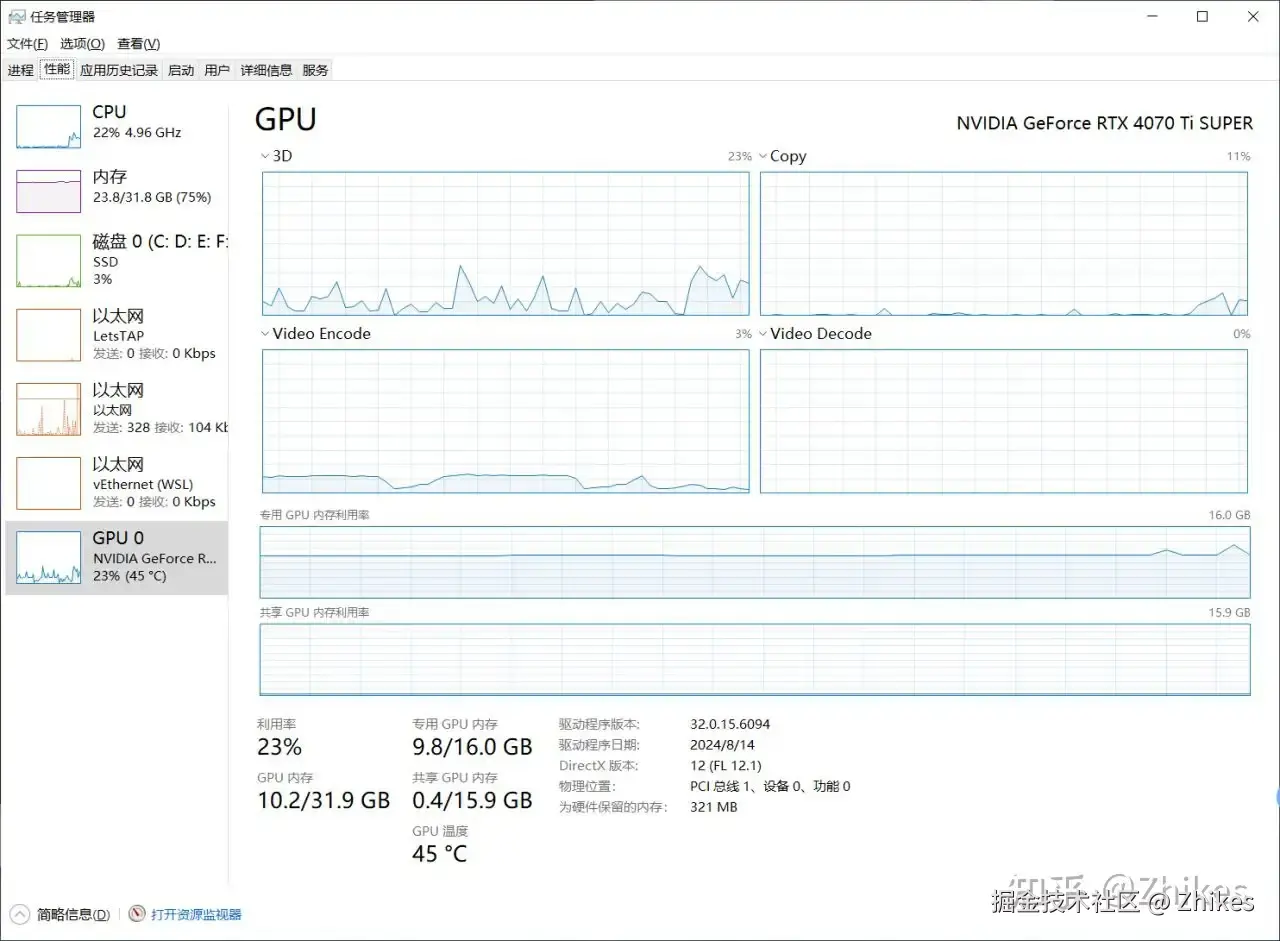Click the Task Manager title bar icon
This screenshot has width=1280, height=941.
tap(17, 17)
